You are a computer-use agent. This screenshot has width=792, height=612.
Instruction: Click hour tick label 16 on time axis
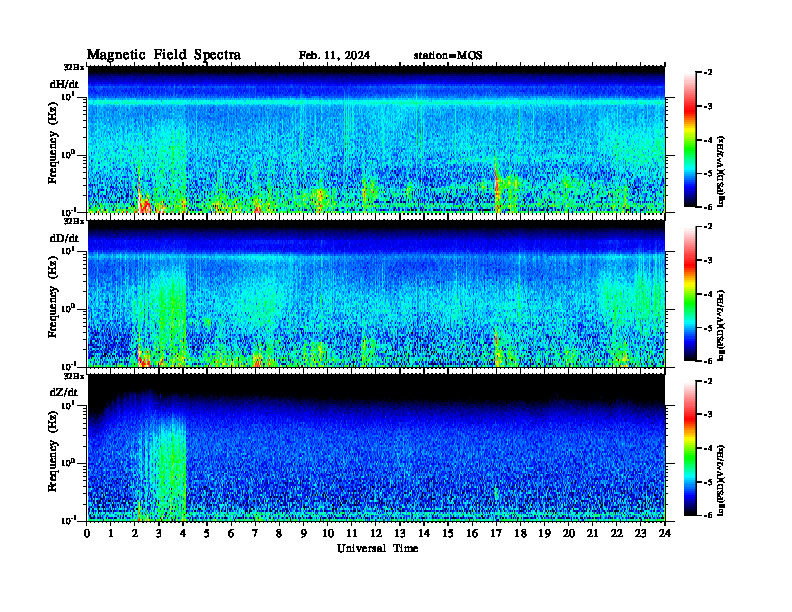tap(472, 533)
